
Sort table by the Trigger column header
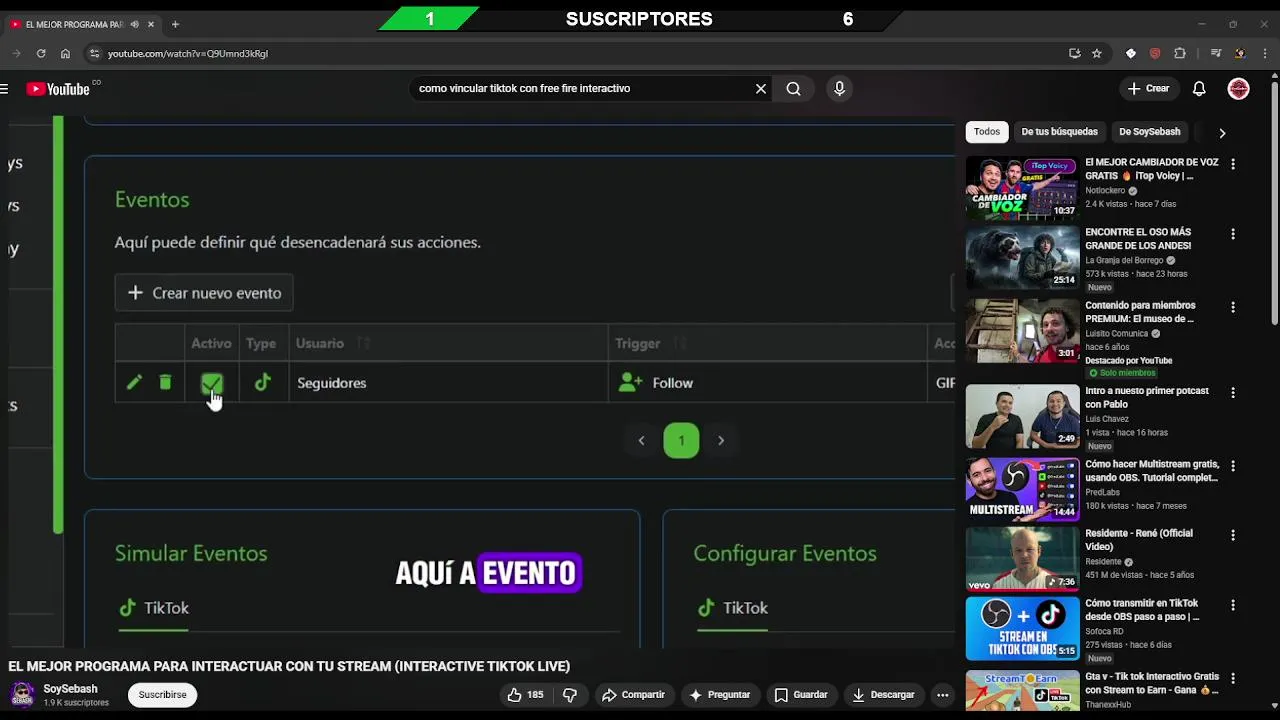[x=638, y=343]
